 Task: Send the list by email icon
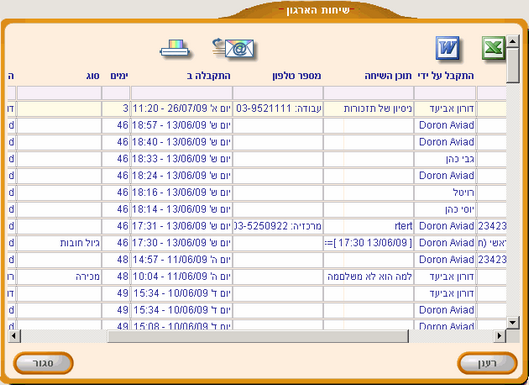pyautogui.click(x=233, y=49)
